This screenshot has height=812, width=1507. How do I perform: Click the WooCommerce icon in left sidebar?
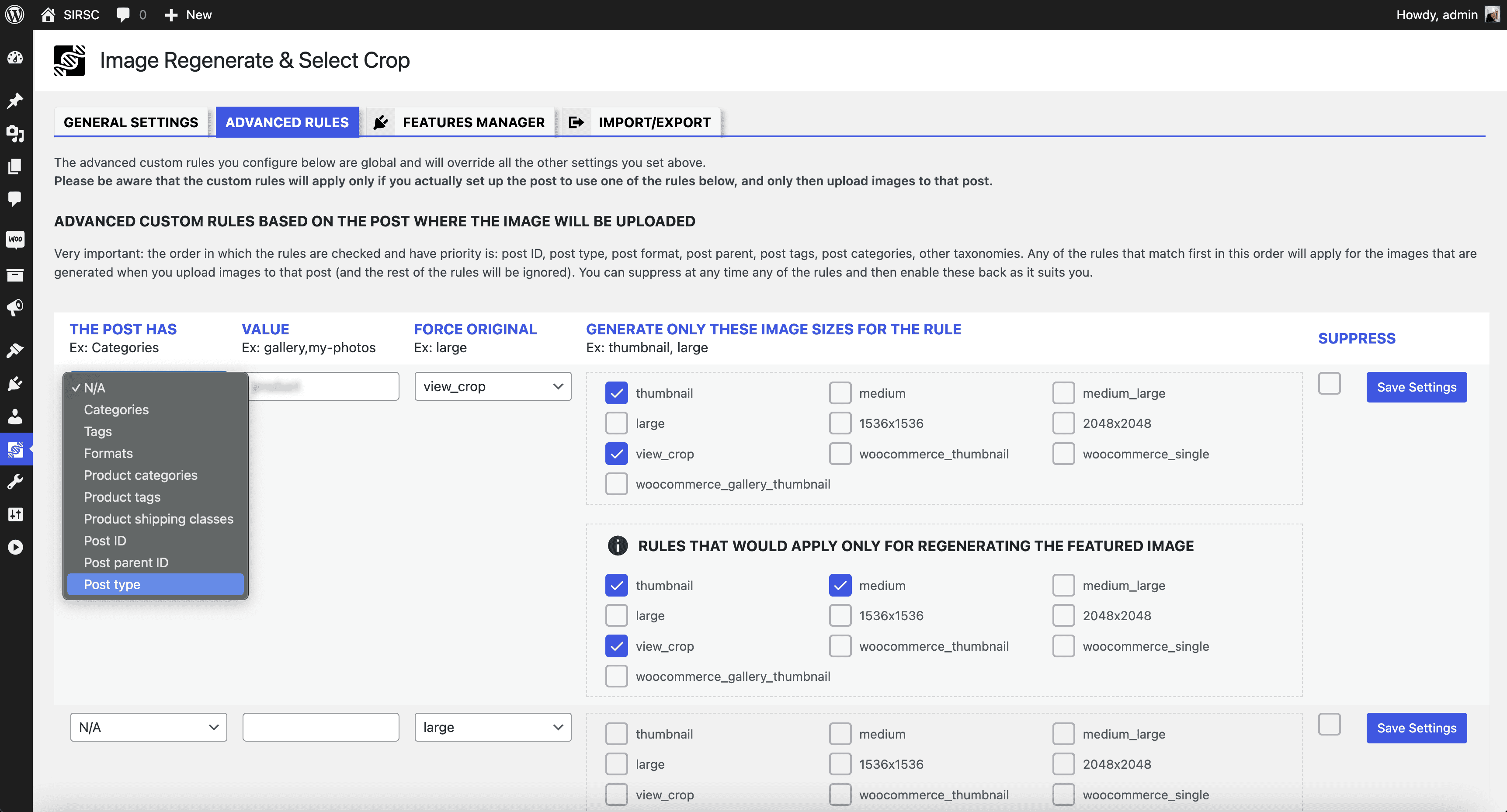pos(17,239)
